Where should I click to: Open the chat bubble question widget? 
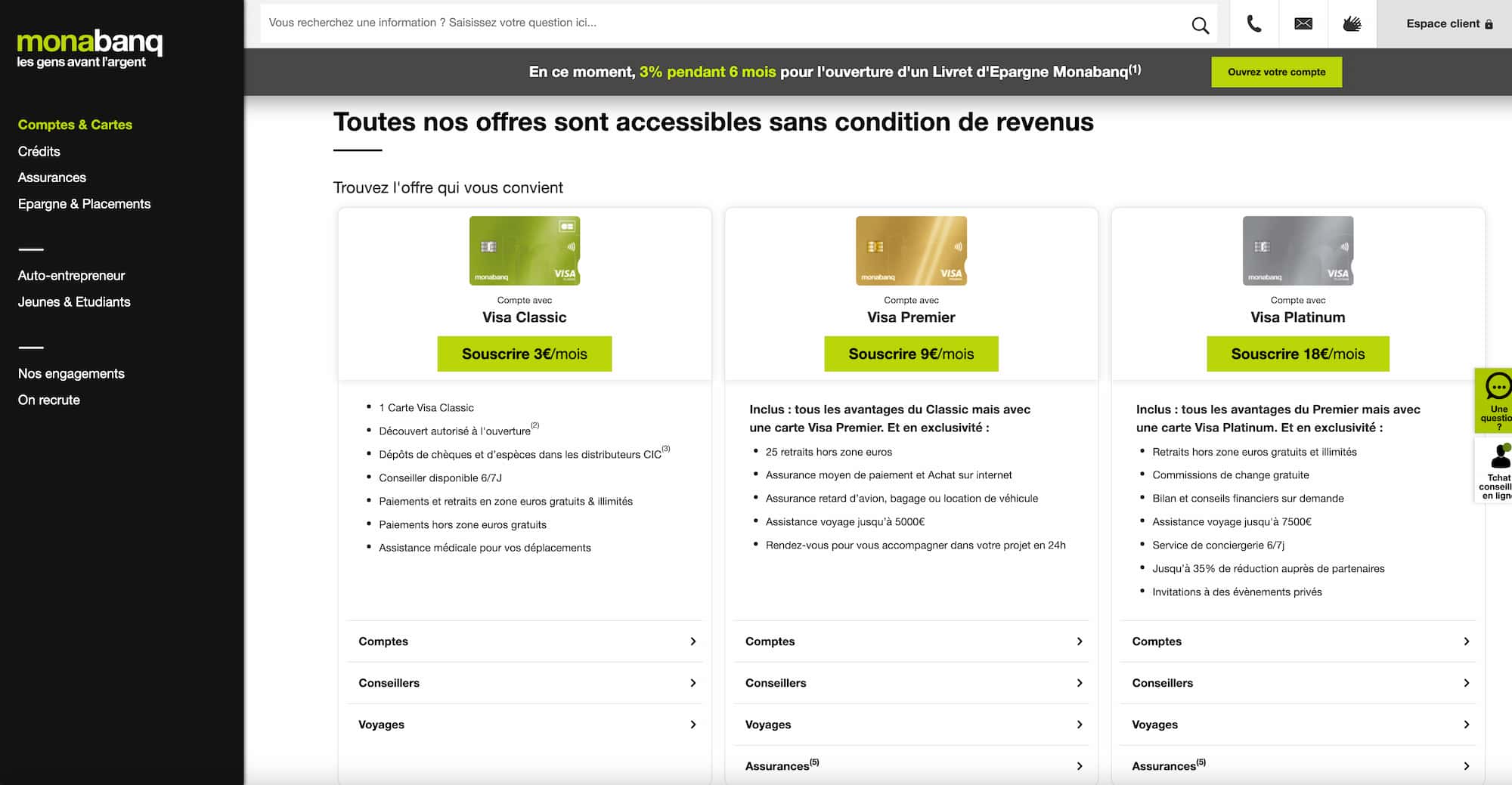pos(1496,400)
